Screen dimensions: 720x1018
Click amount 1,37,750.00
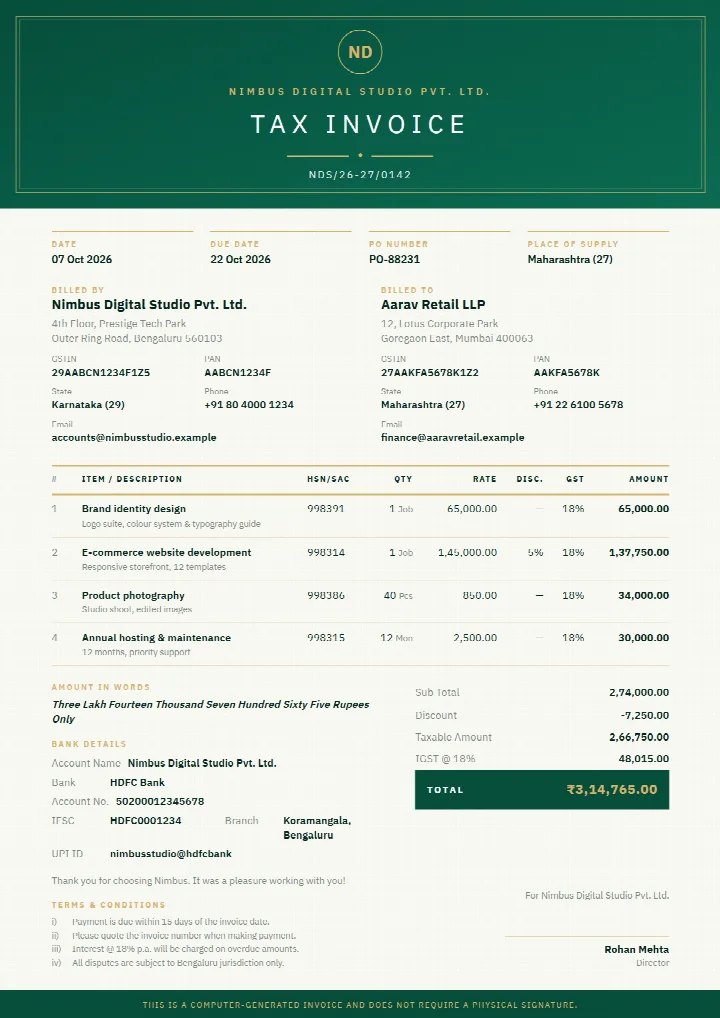point(639,552)
